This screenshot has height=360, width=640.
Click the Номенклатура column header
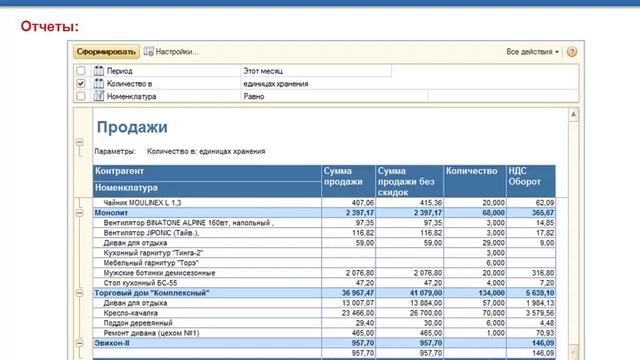tap(207, 189)
